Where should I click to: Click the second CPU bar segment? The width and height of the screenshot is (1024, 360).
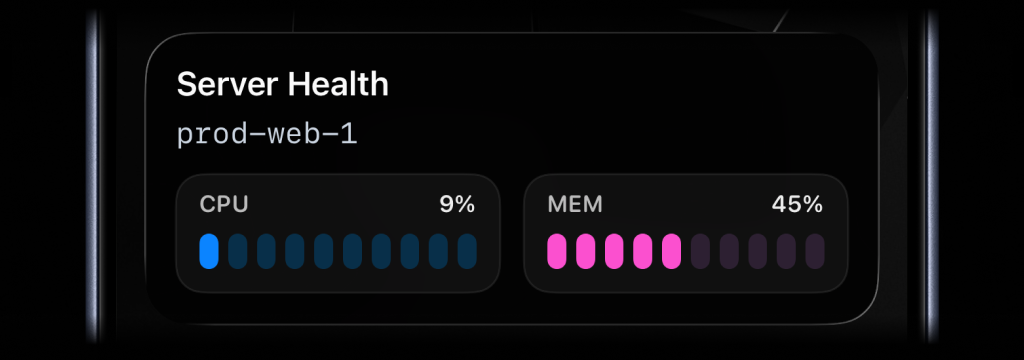click(x=238, y=252)
